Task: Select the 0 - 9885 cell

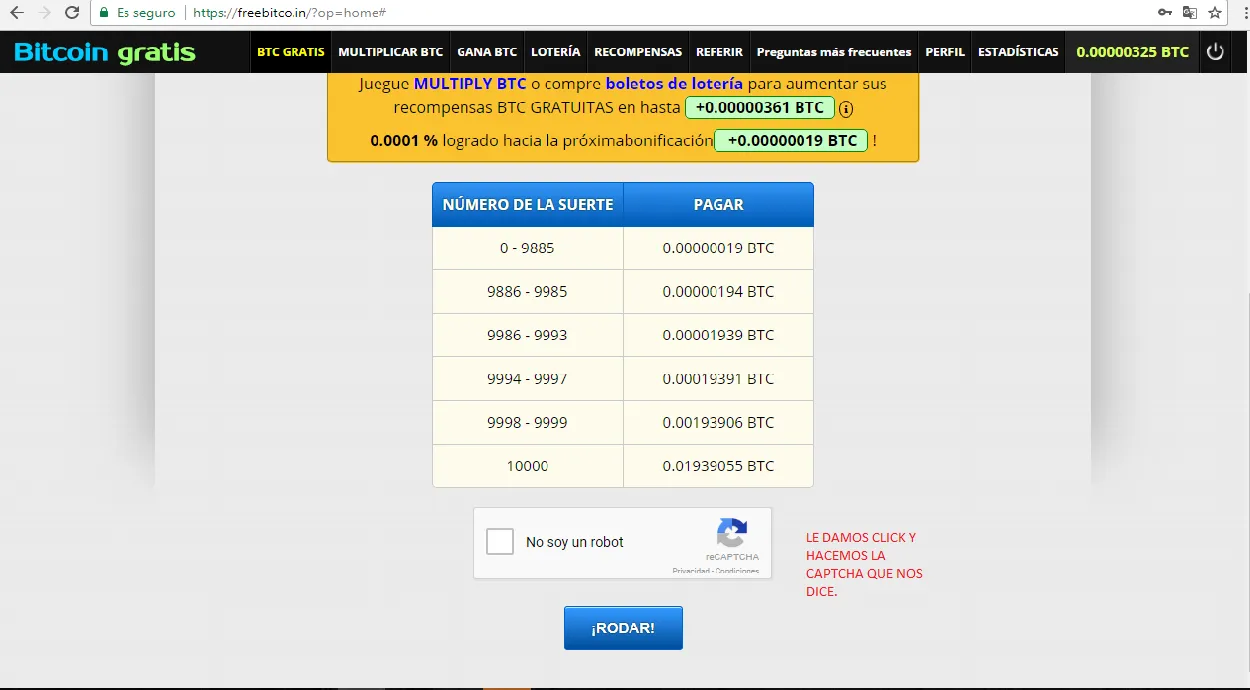Action: (x=528, y=248)
